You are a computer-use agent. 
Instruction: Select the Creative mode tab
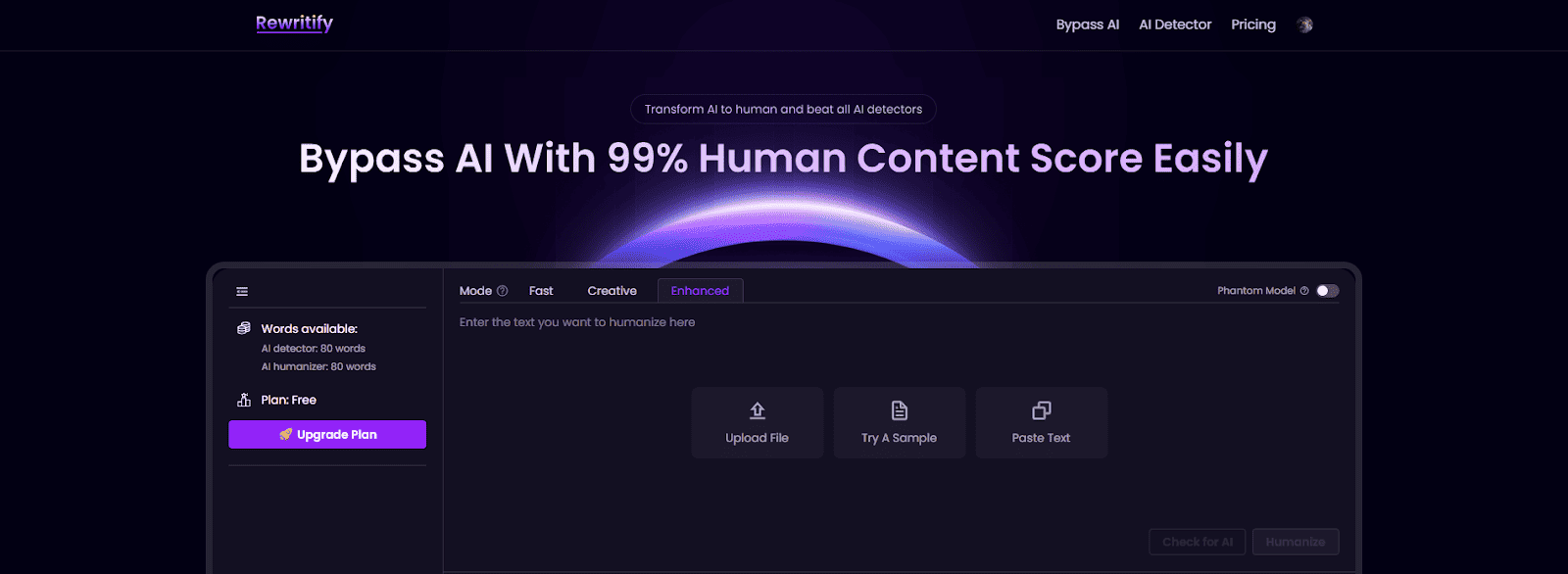coord(612,291)
